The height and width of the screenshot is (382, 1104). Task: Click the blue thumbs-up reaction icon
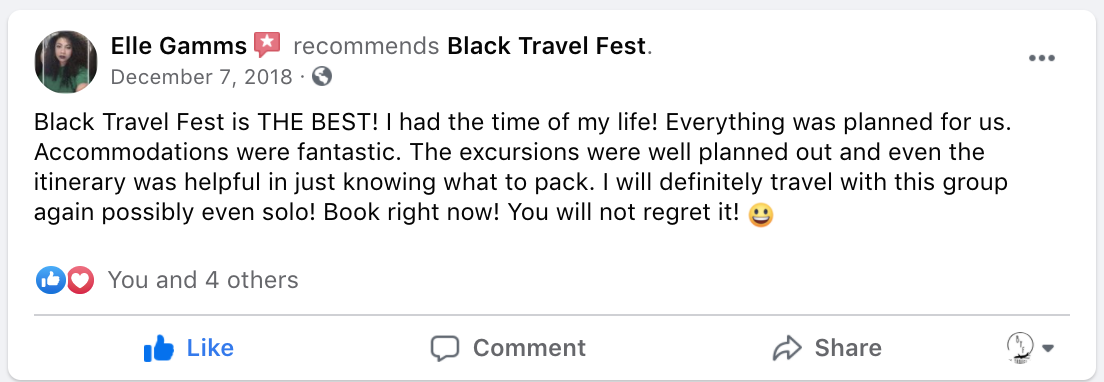pos(49,281)
